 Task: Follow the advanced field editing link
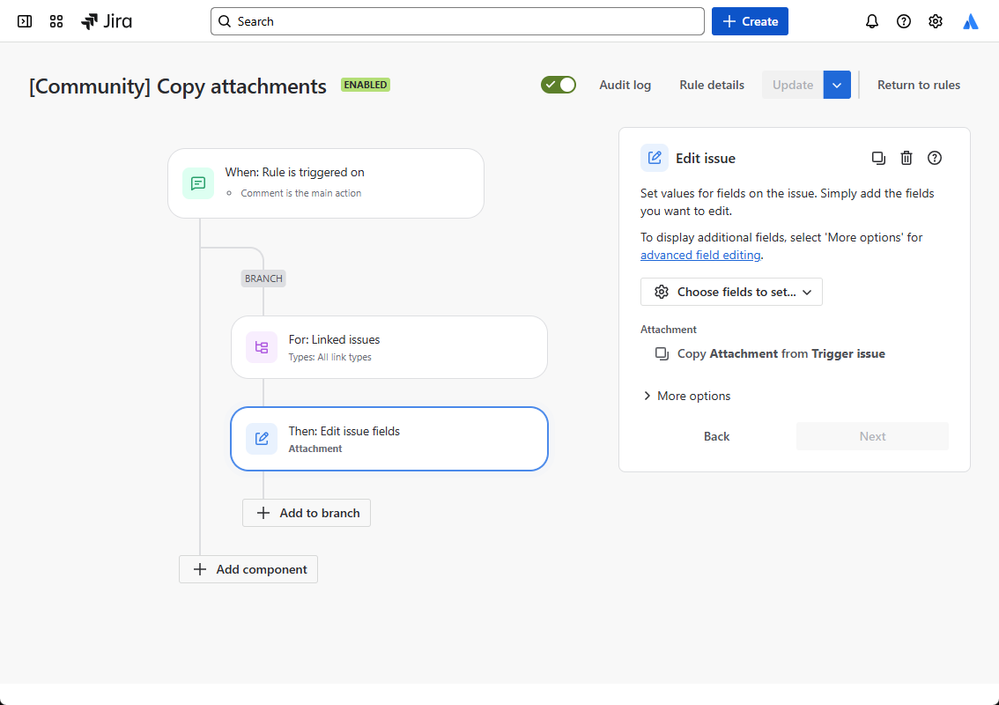coord(700,255)
